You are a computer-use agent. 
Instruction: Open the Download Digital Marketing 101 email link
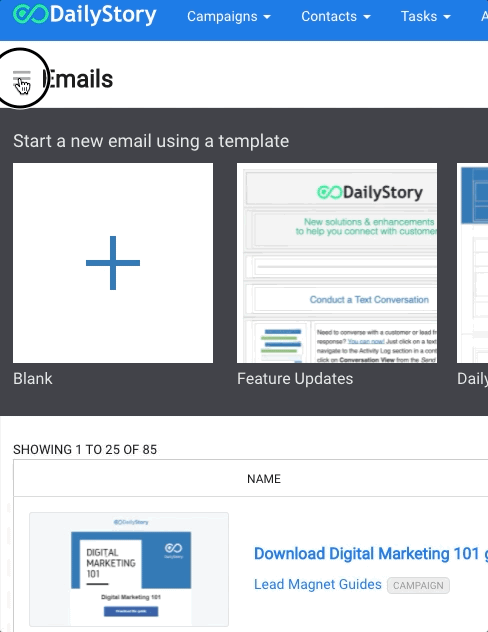click(x=371, y=554)
